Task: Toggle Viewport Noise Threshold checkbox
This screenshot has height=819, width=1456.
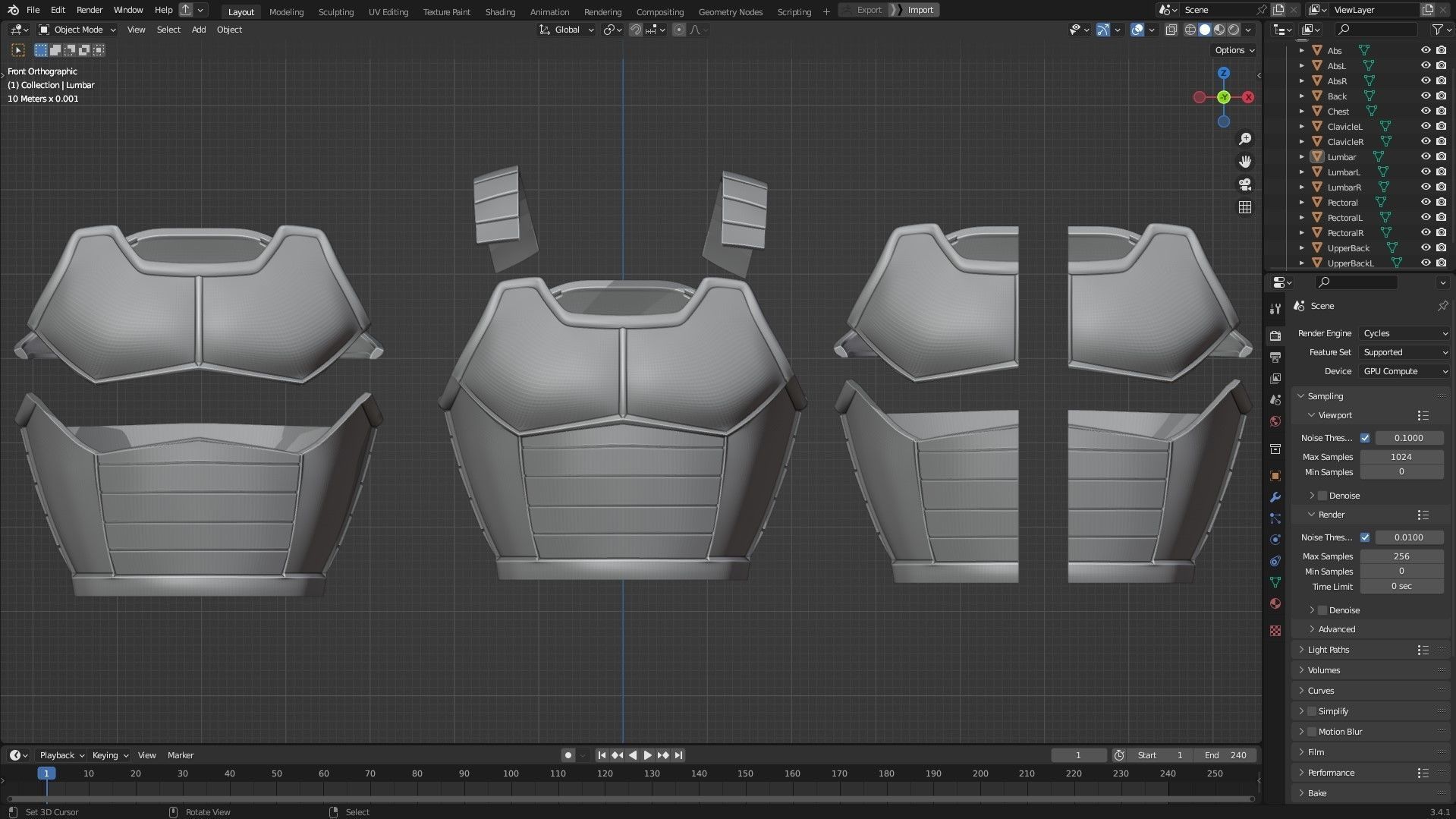Action: (1365, 438)
